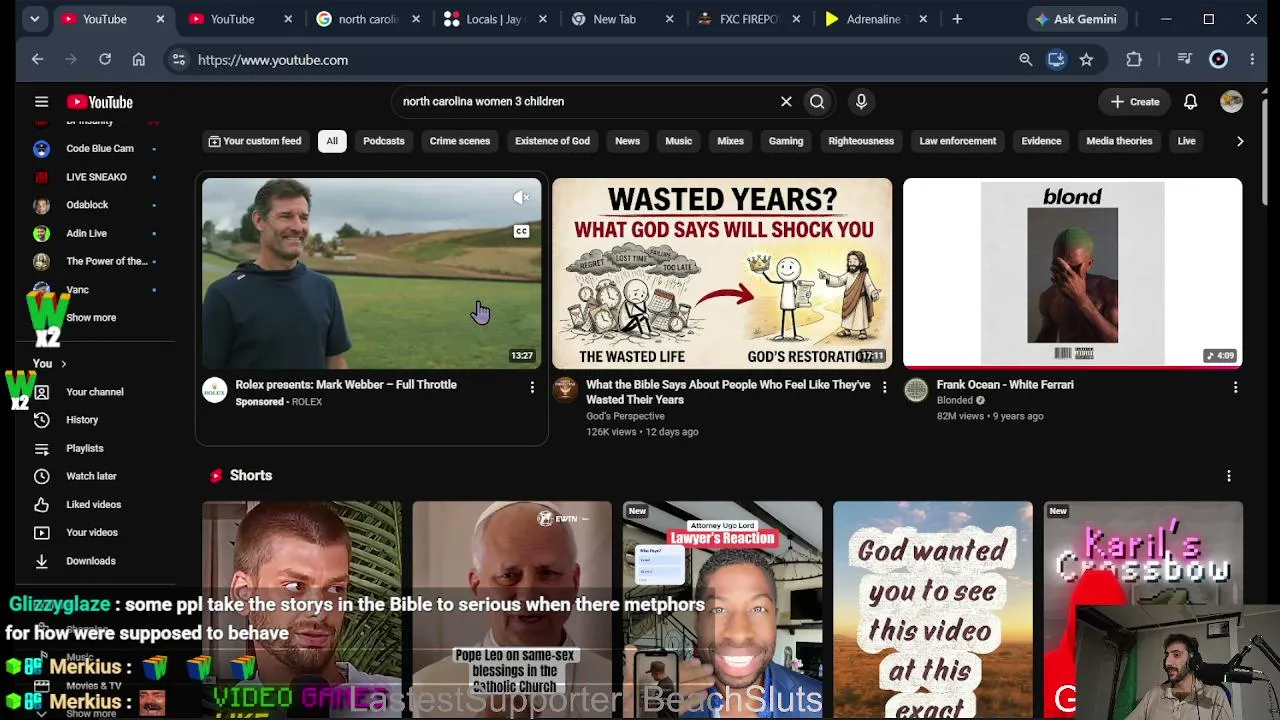
Task: Toggle captions on the Rolex preview
Action: click(x=521, y=232)
